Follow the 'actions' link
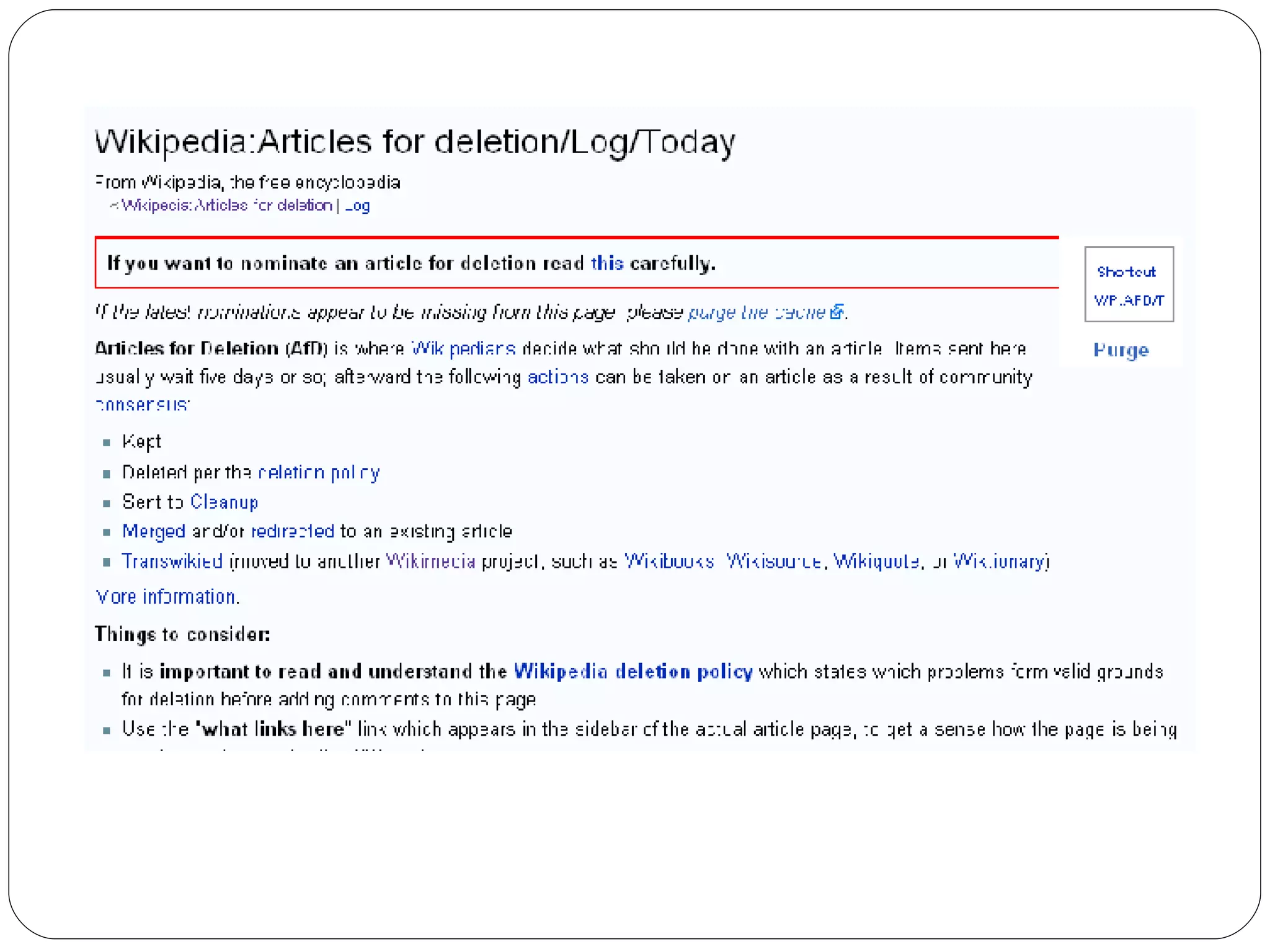Image resolution: width=1270 pixels, height=952 pixels. [x=557, y=377]
